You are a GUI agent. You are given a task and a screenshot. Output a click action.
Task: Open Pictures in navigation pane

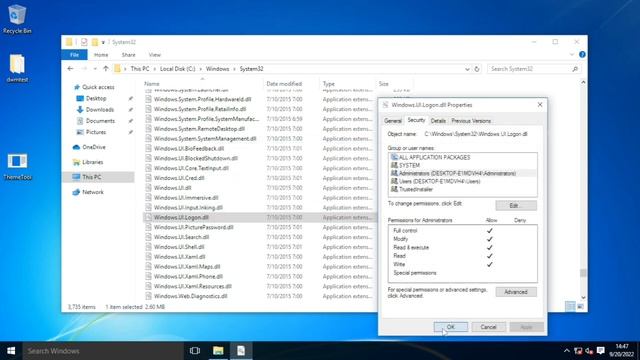tap(96, 132)
